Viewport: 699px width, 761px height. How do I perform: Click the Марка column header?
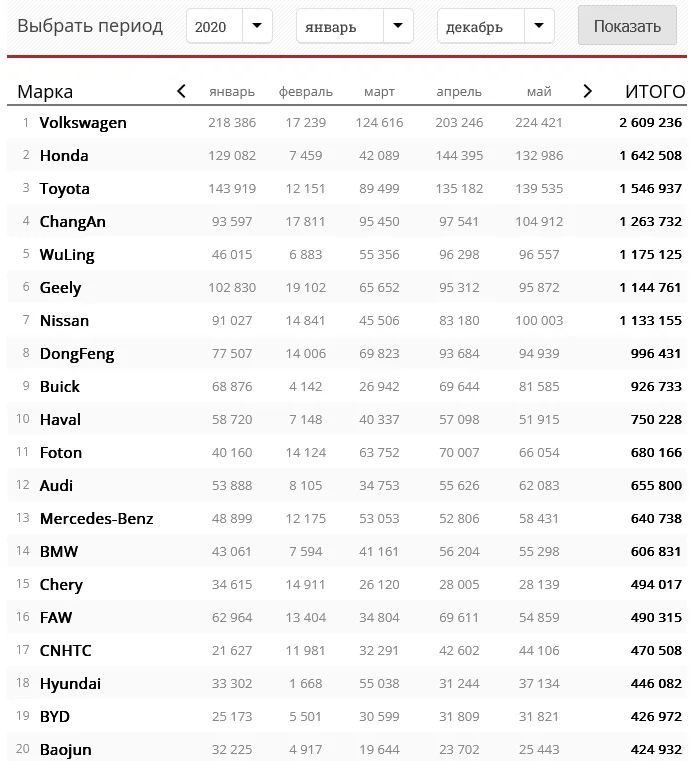pos(45,91)
